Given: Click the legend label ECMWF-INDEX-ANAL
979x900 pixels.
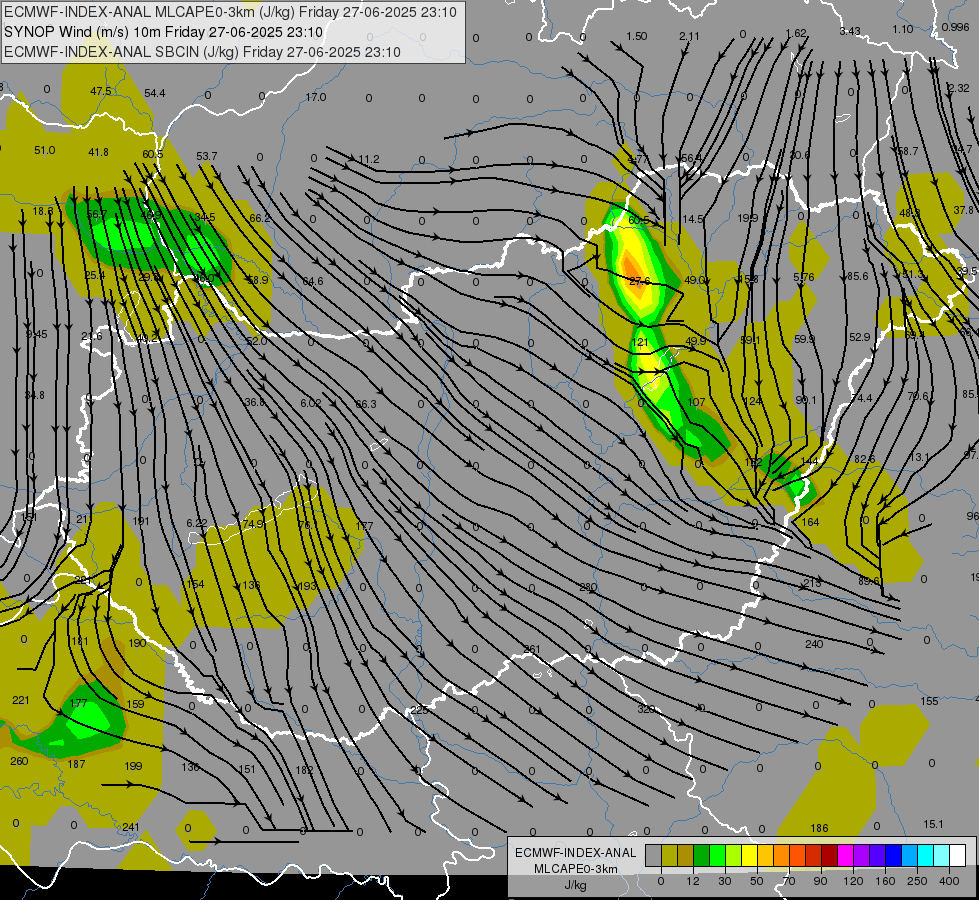Looking at the screenshot, I should click(576, 853).
